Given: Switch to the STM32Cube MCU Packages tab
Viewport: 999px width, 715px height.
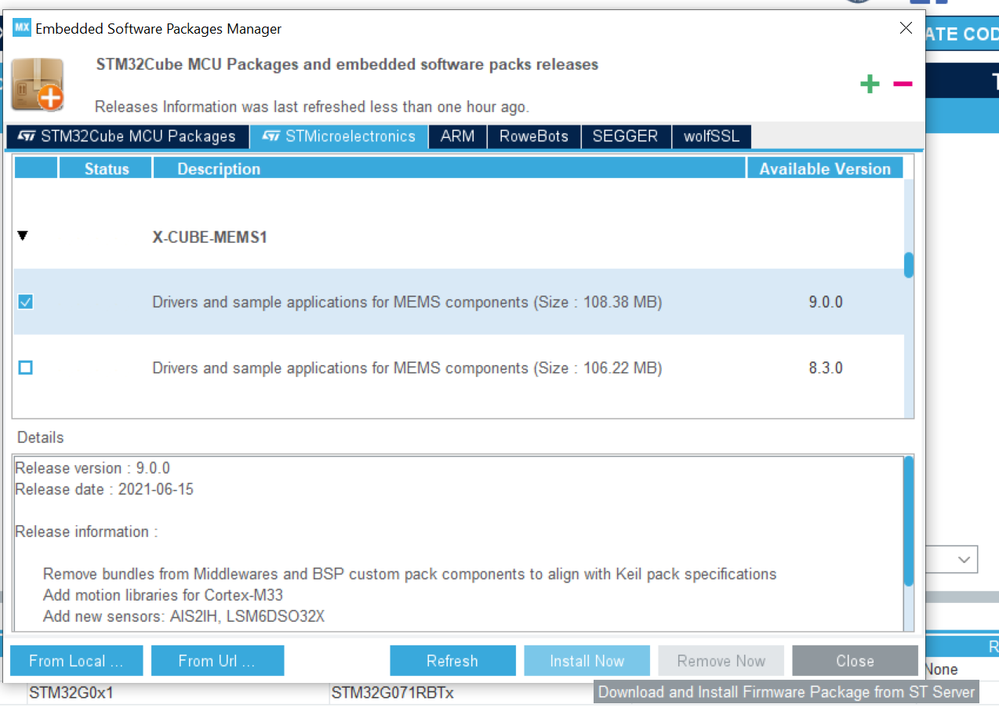Looking at the screenshot, I should click(x=127, y=136).
